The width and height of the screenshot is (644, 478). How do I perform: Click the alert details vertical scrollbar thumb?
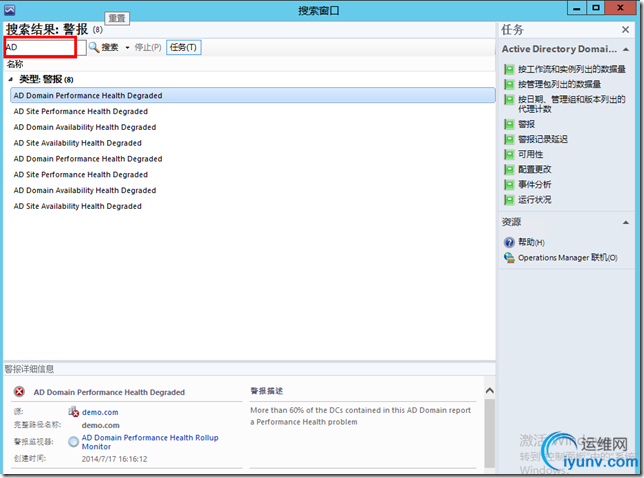tap(490, 432)
